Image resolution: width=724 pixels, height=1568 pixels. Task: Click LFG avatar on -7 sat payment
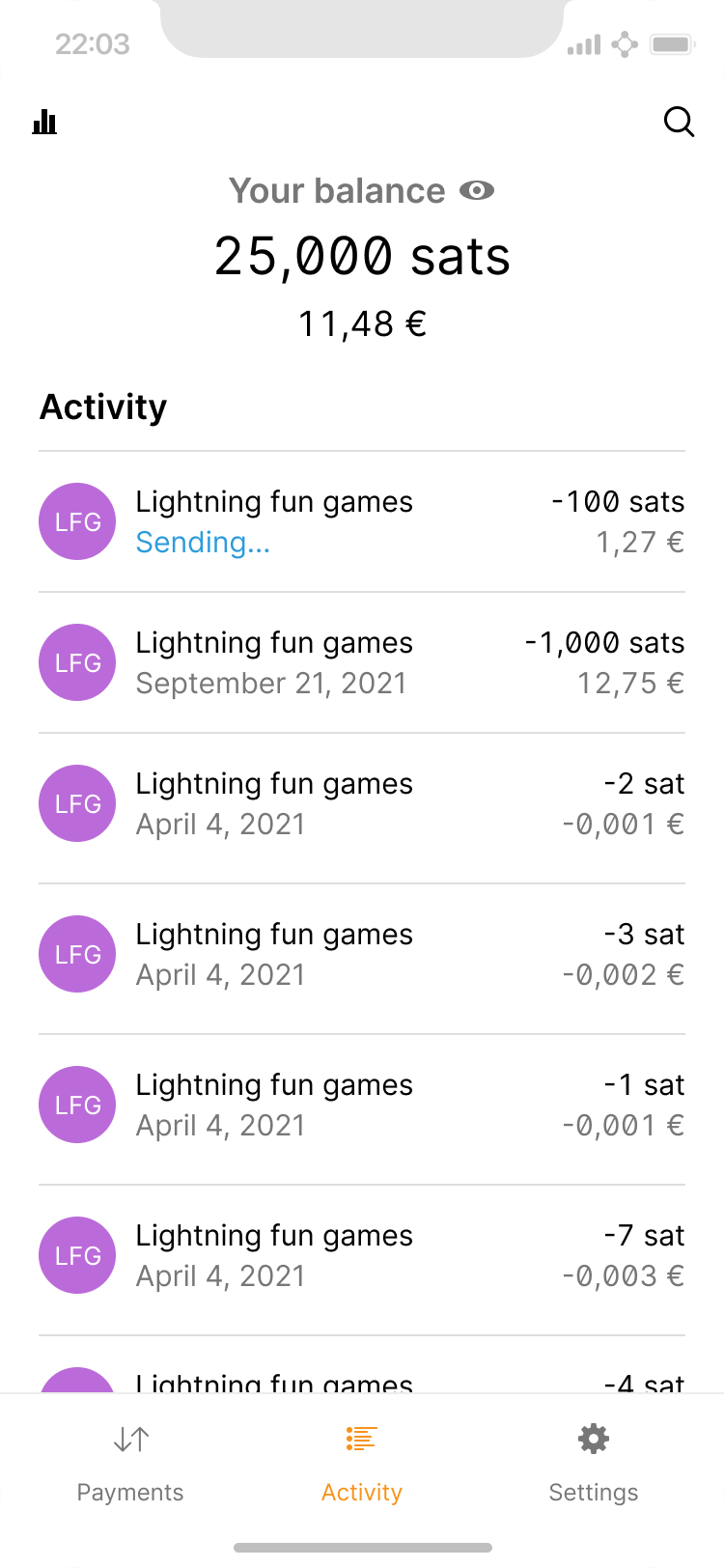tap(77, 1255)
